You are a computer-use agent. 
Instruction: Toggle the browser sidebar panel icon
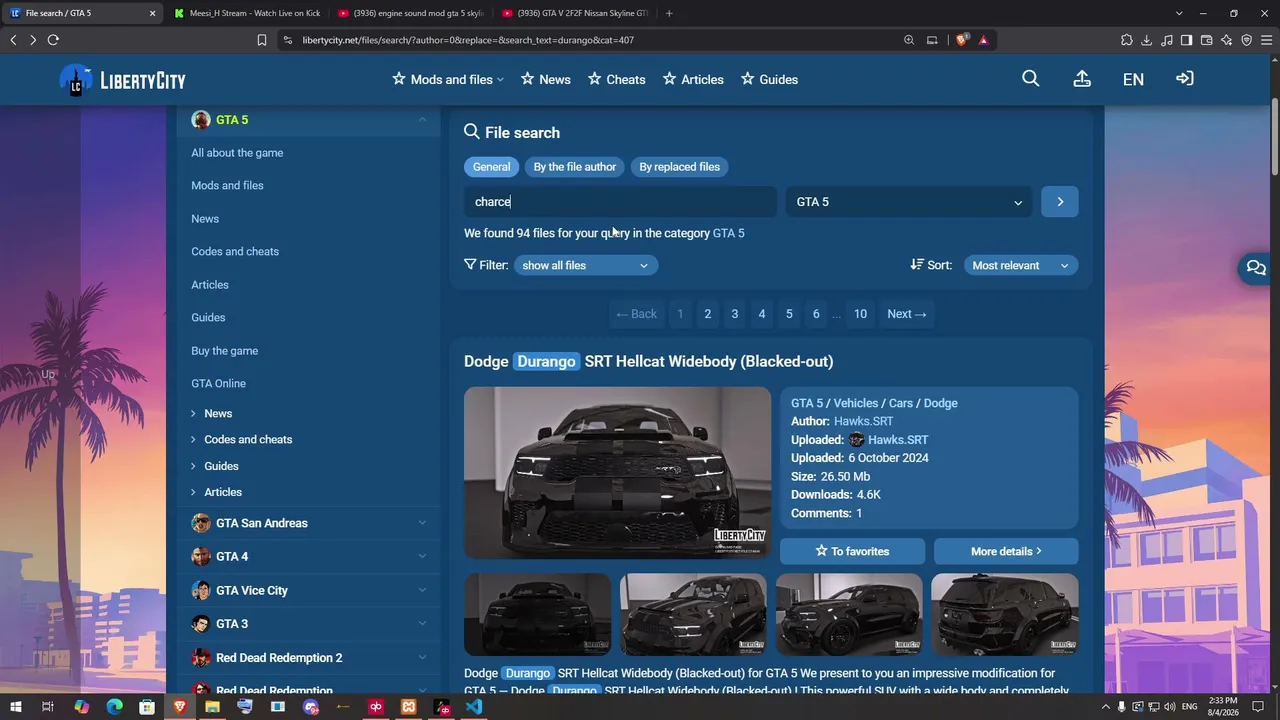(1186, 40)
